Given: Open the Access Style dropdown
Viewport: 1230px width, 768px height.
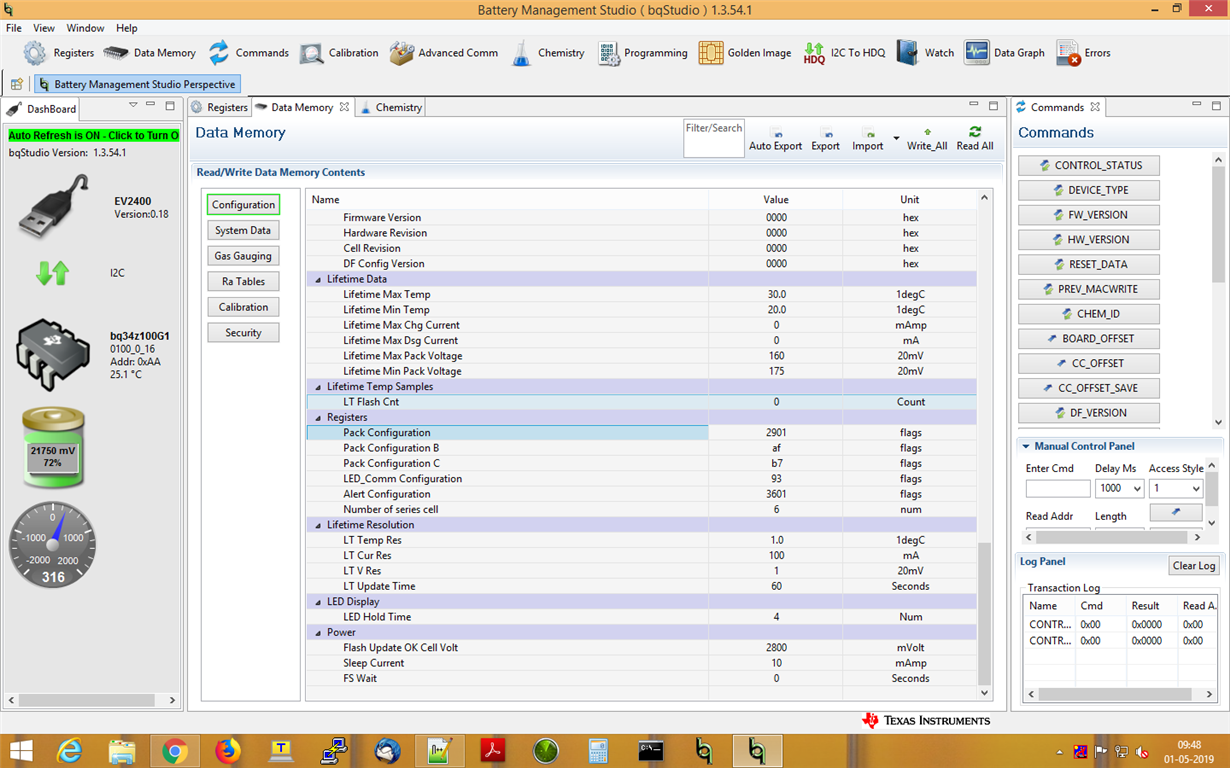Looking at the screenshot, I should point(1195,489).
